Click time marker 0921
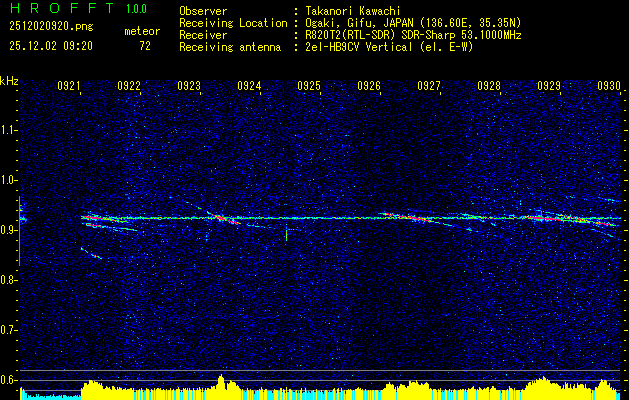 (x=69, y=85)
